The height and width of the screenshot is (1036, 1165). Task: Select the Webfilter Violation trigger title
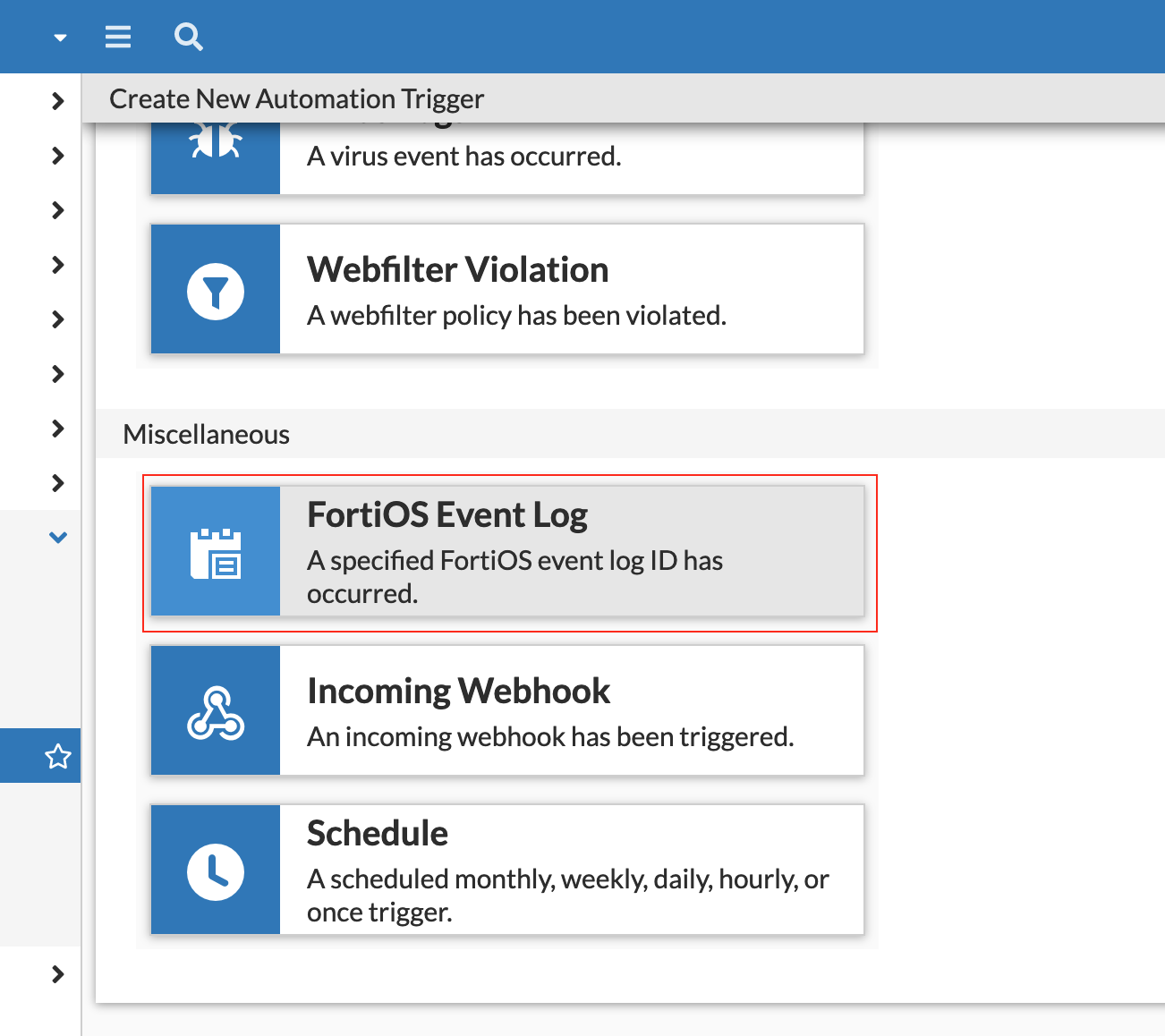point(457,270)
